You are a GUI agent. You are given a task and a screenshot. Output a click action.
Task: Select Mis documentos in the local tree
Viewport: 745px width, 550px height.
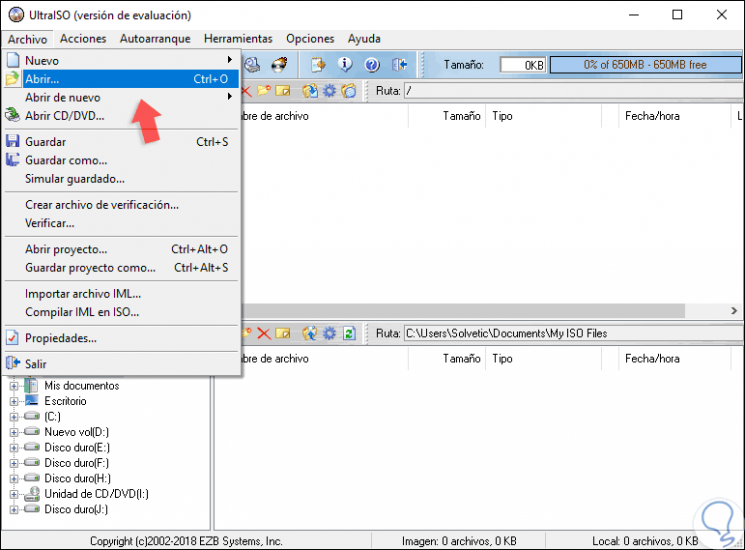pyautogui.click(x=82, y=386)
